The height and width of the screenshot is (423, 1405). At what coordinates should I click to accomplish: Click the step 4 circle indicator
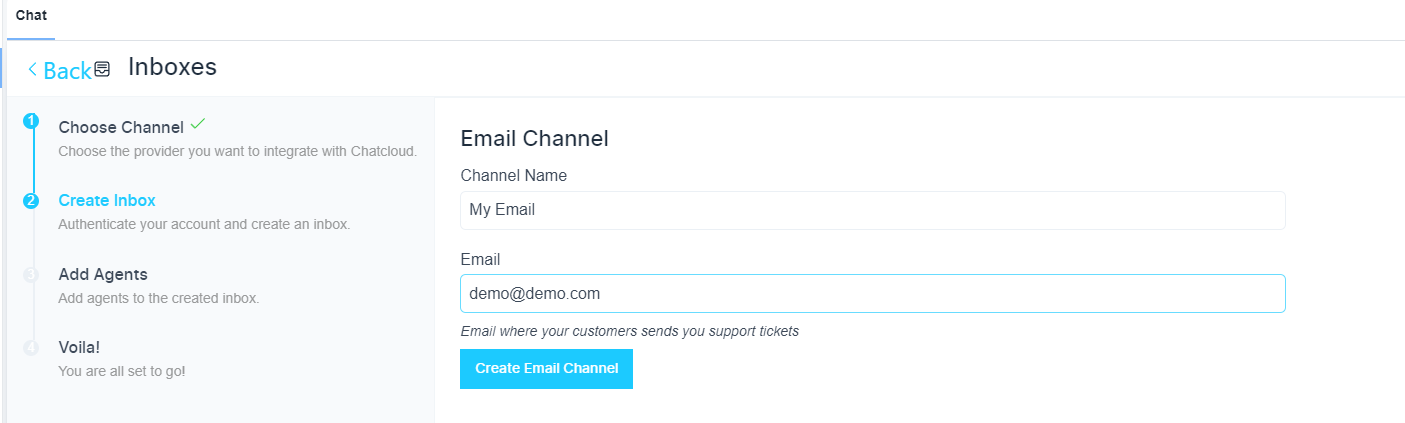[31, 347]
